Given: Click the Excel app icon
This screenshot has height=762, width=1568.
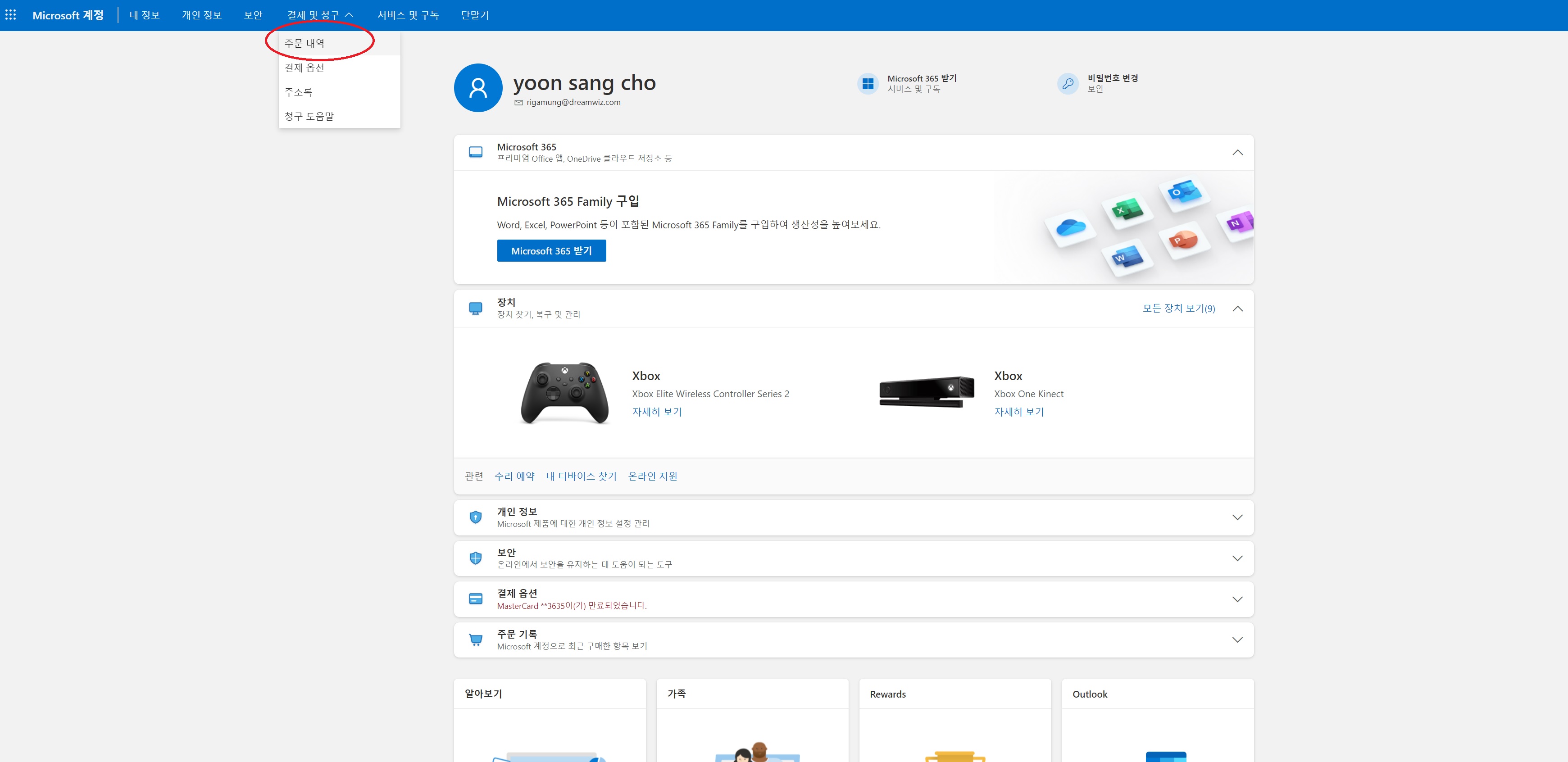Looking at the screenshot, I should (1127, 211).
